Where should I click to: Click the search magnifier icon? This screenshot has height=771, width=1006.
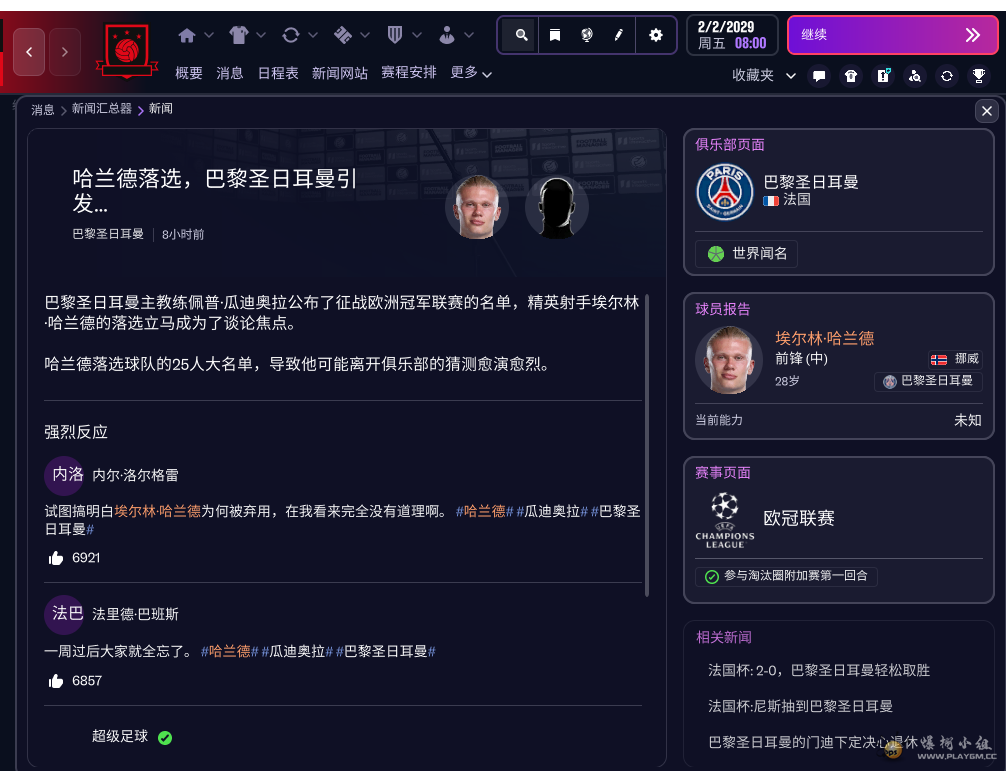(x=521, y=35)
